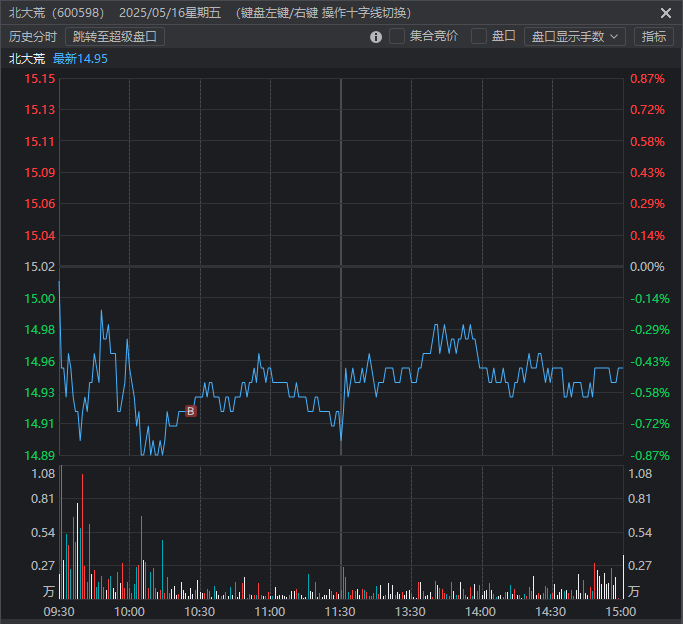Viewport: 683px width, 624px height.
Task: Click the 09:30 time axis label
Action: coord(59,611)
